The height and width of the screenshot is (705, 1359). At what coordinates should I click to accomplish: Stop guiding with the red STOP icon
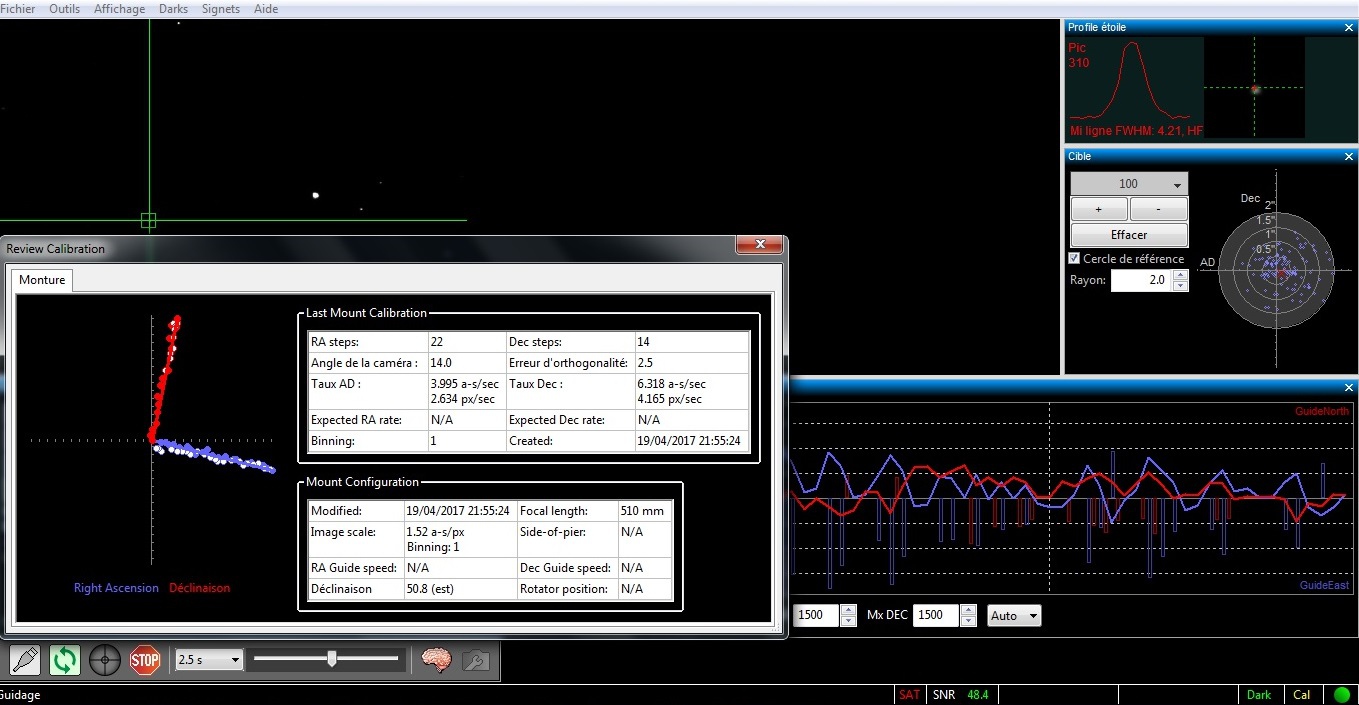coord(145,660)
